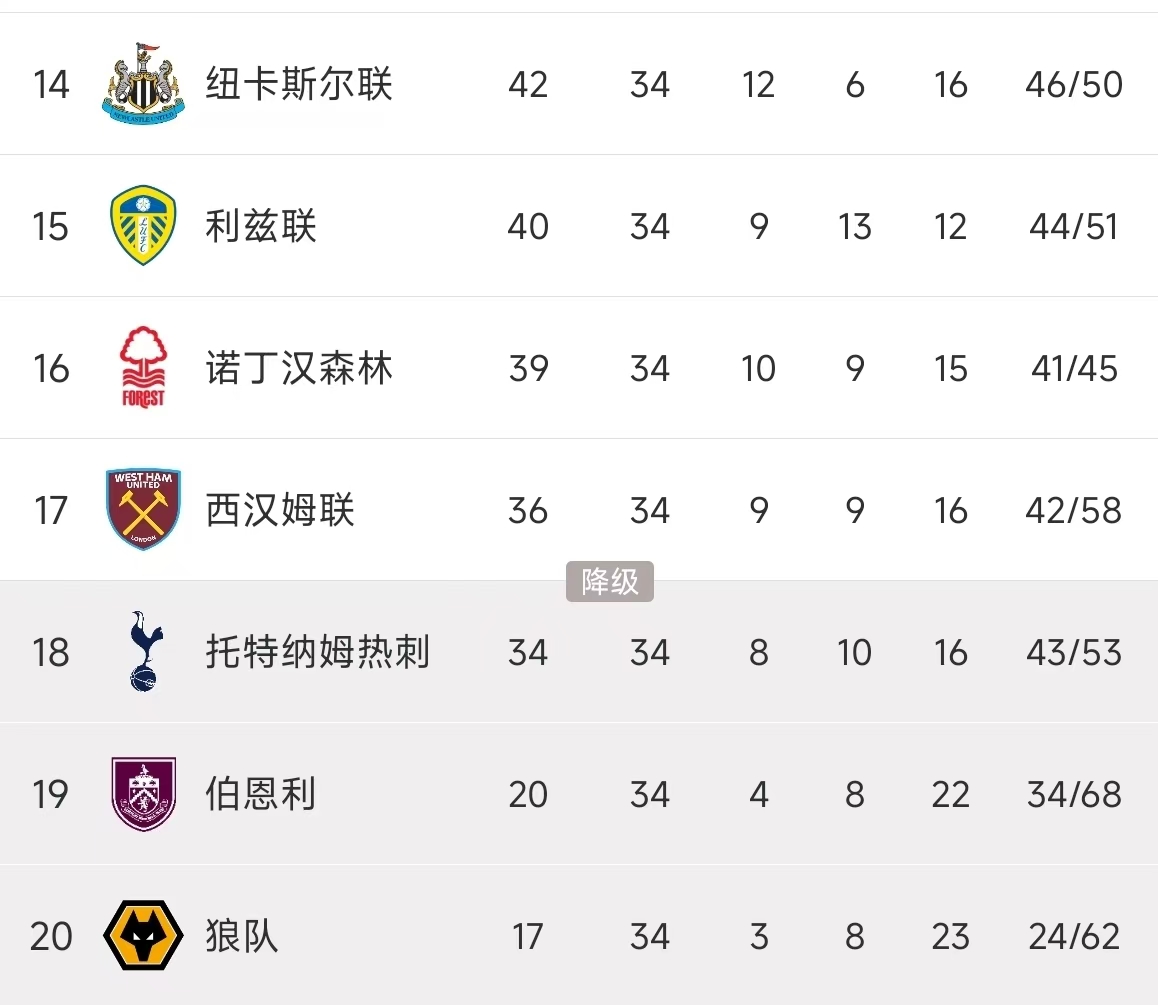Click the Tottenham Hotspur cockerel logo
Screen dimensions: 1158x1005
(x=143, y=652)
